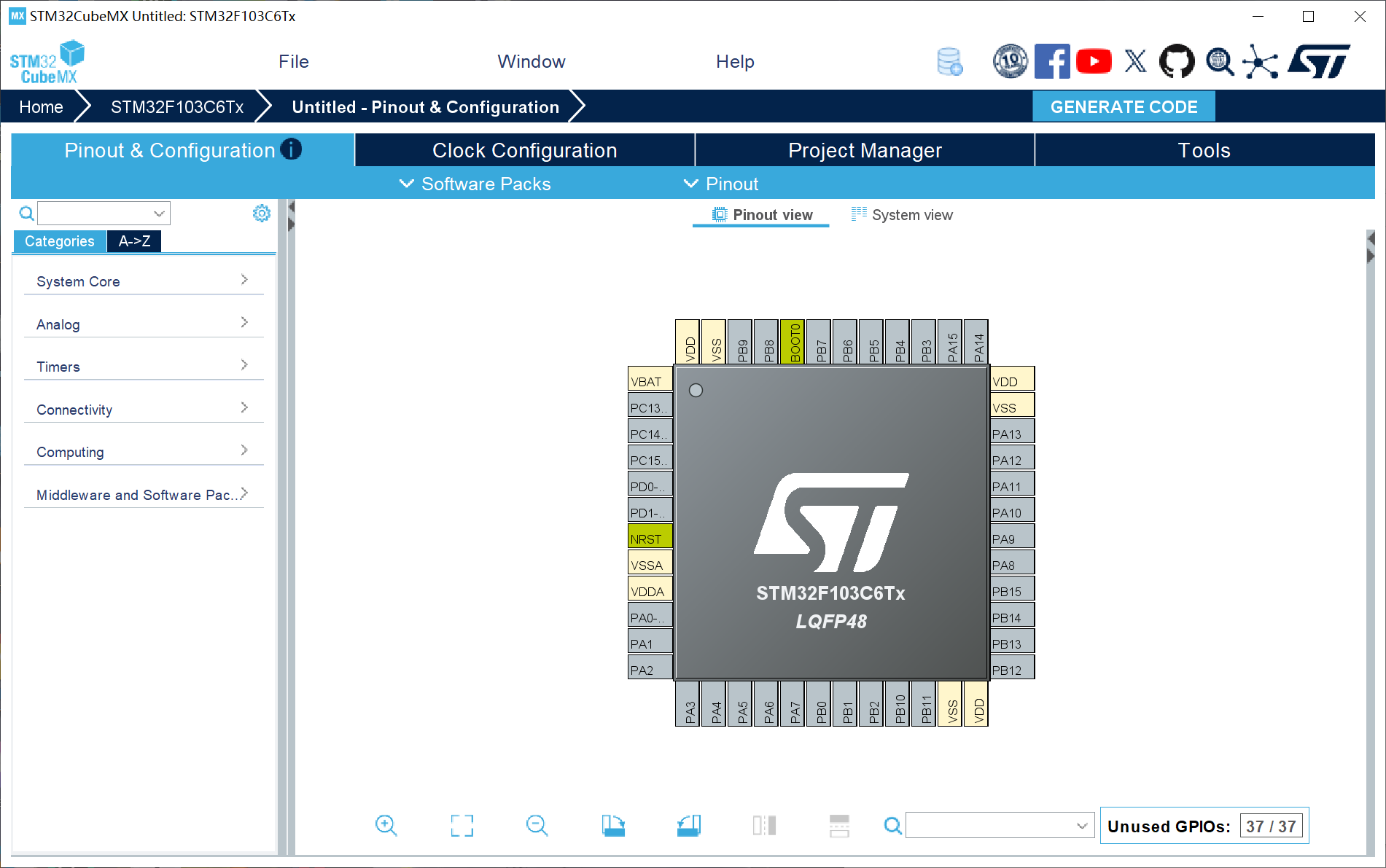Open the Window menu
1386x868 pixels.
532,62
